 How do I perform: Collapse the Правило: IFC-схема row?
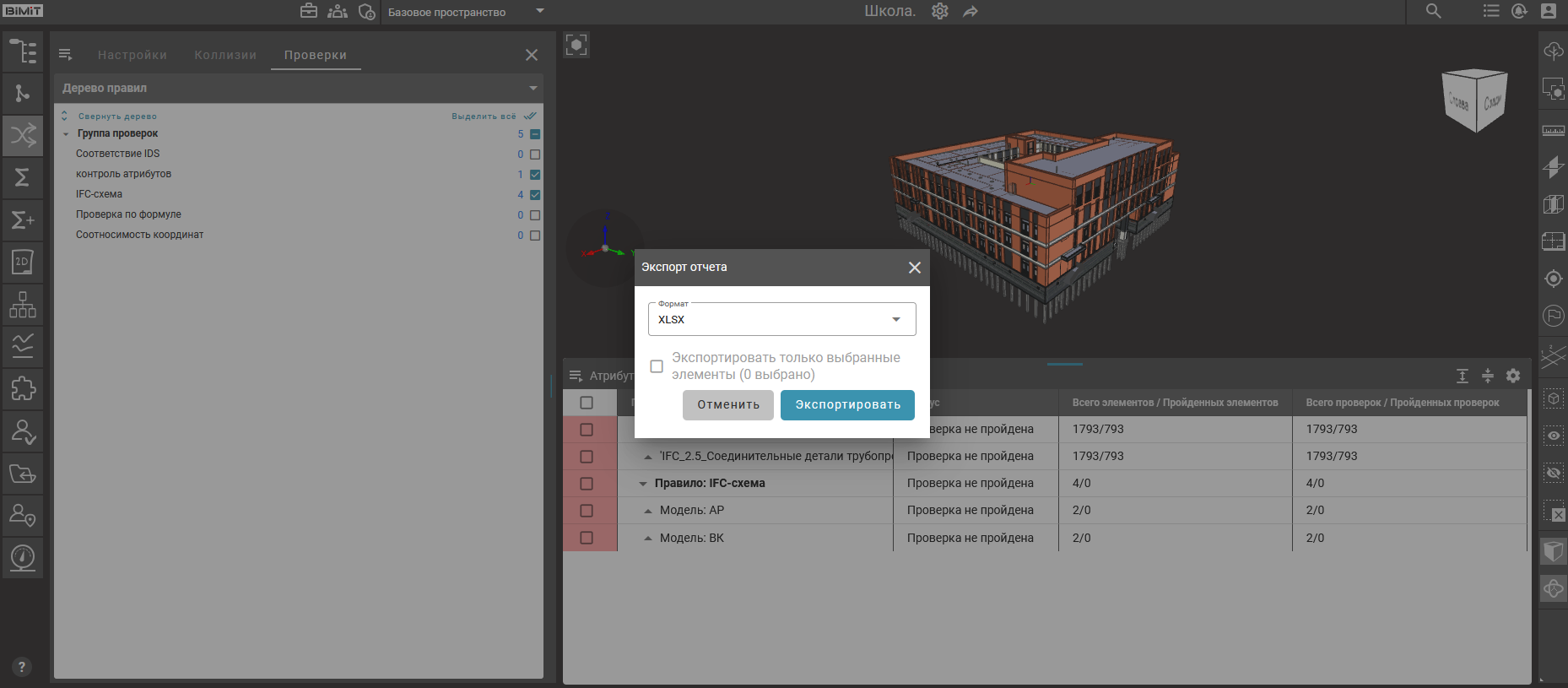[643, 484]
